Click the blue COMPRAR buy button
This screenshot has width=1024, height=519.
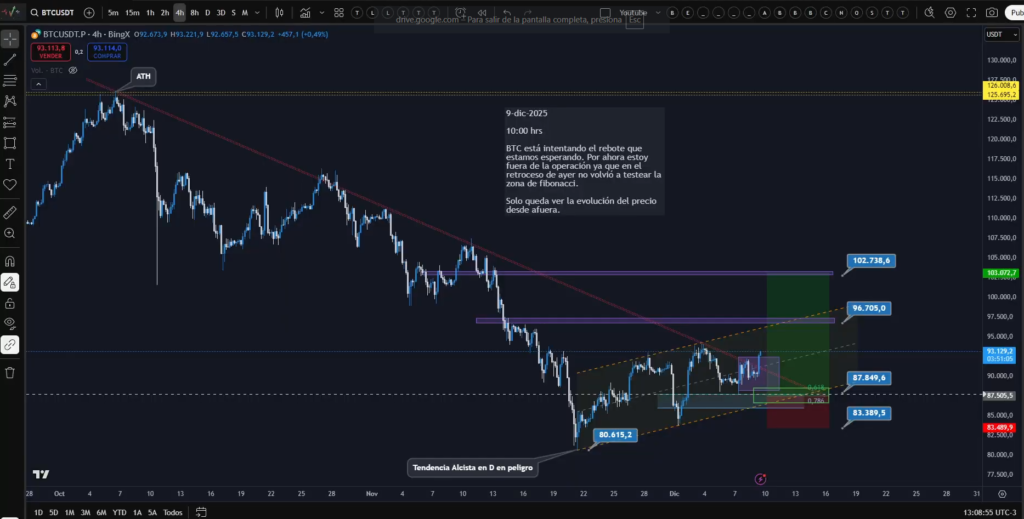coord(105,51)
